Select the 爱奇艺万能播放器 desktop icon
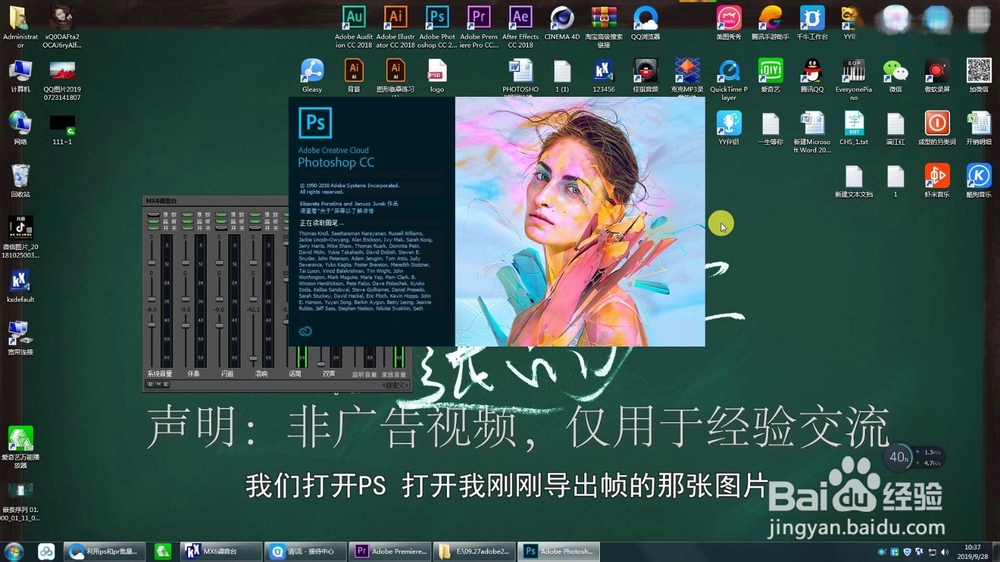 click(x=20, y=447)
